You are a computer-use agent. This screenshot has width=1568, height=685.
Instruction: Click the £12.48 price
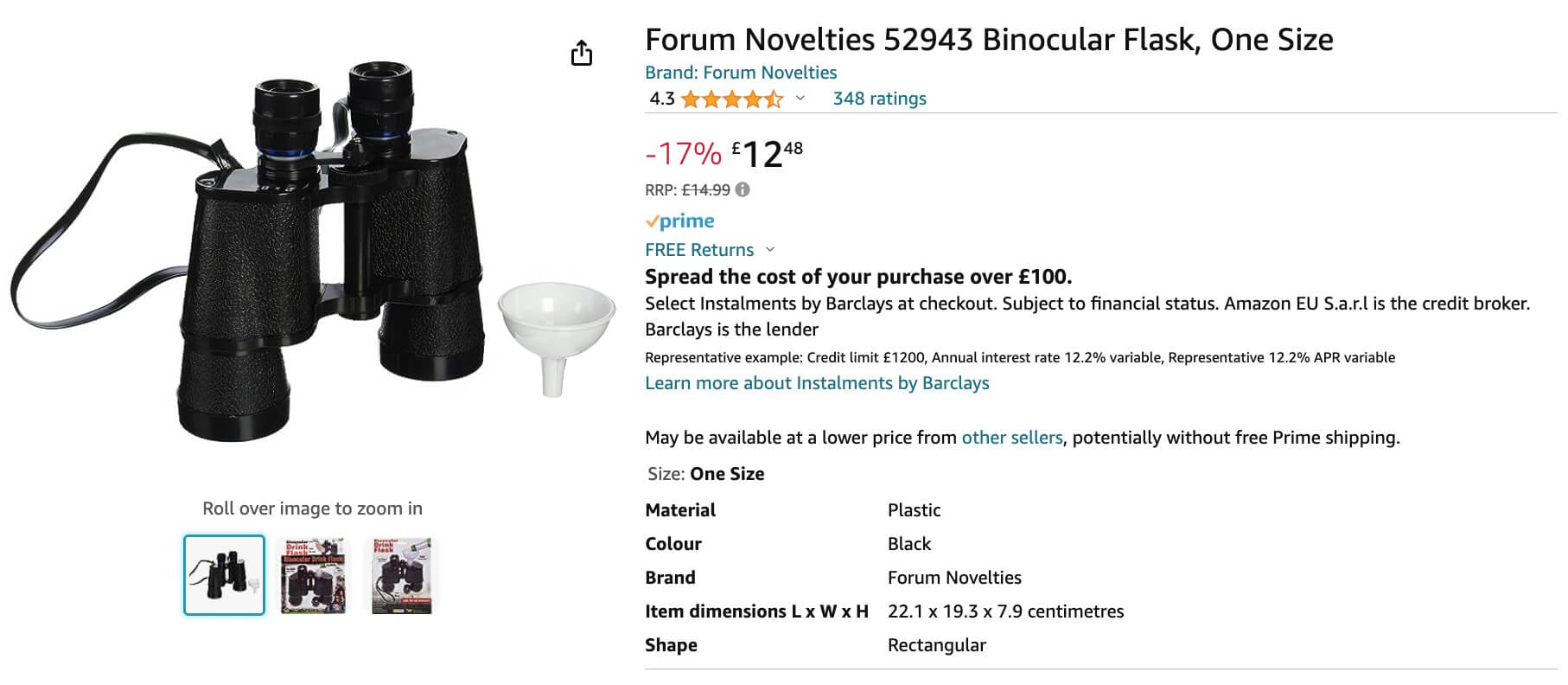(x=768, y=154)
